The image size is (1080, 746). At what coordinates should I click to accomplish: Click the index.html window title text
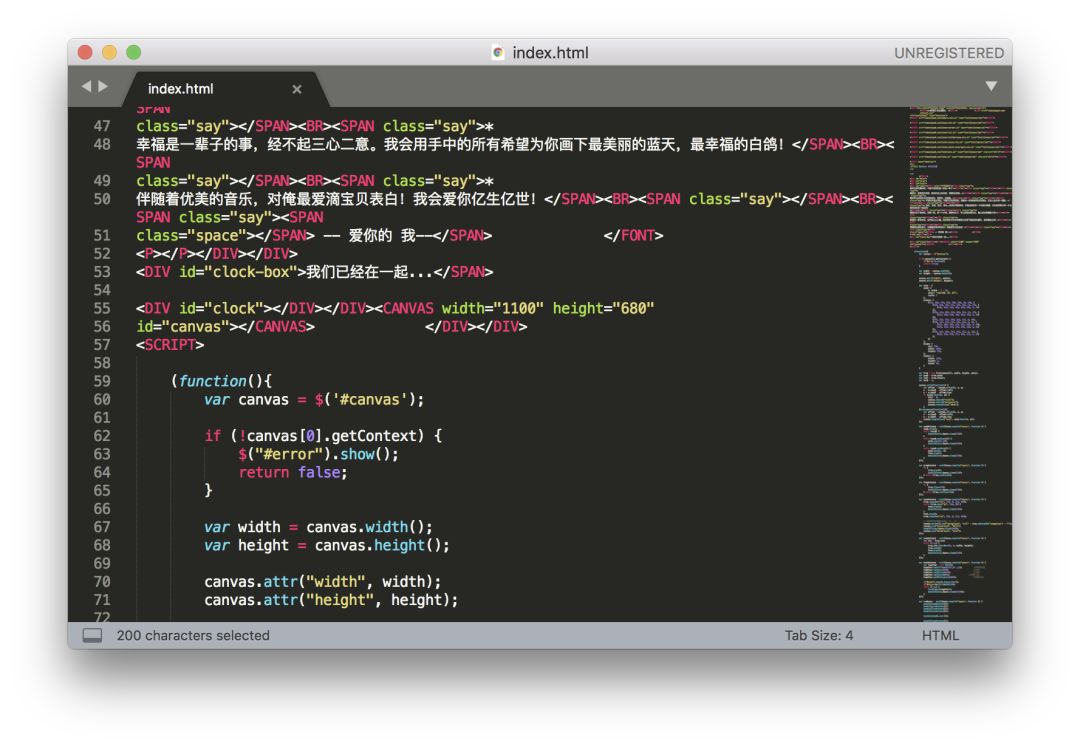coord(550,53)
